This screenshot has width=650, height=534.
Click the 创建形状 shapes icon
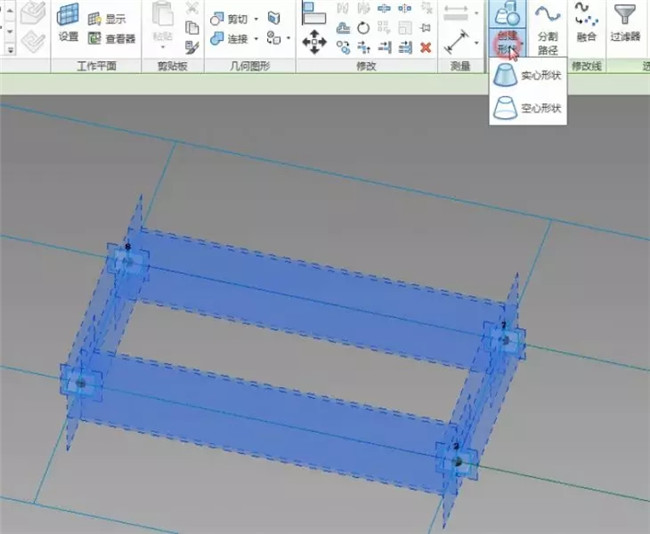tap(507, 14)
